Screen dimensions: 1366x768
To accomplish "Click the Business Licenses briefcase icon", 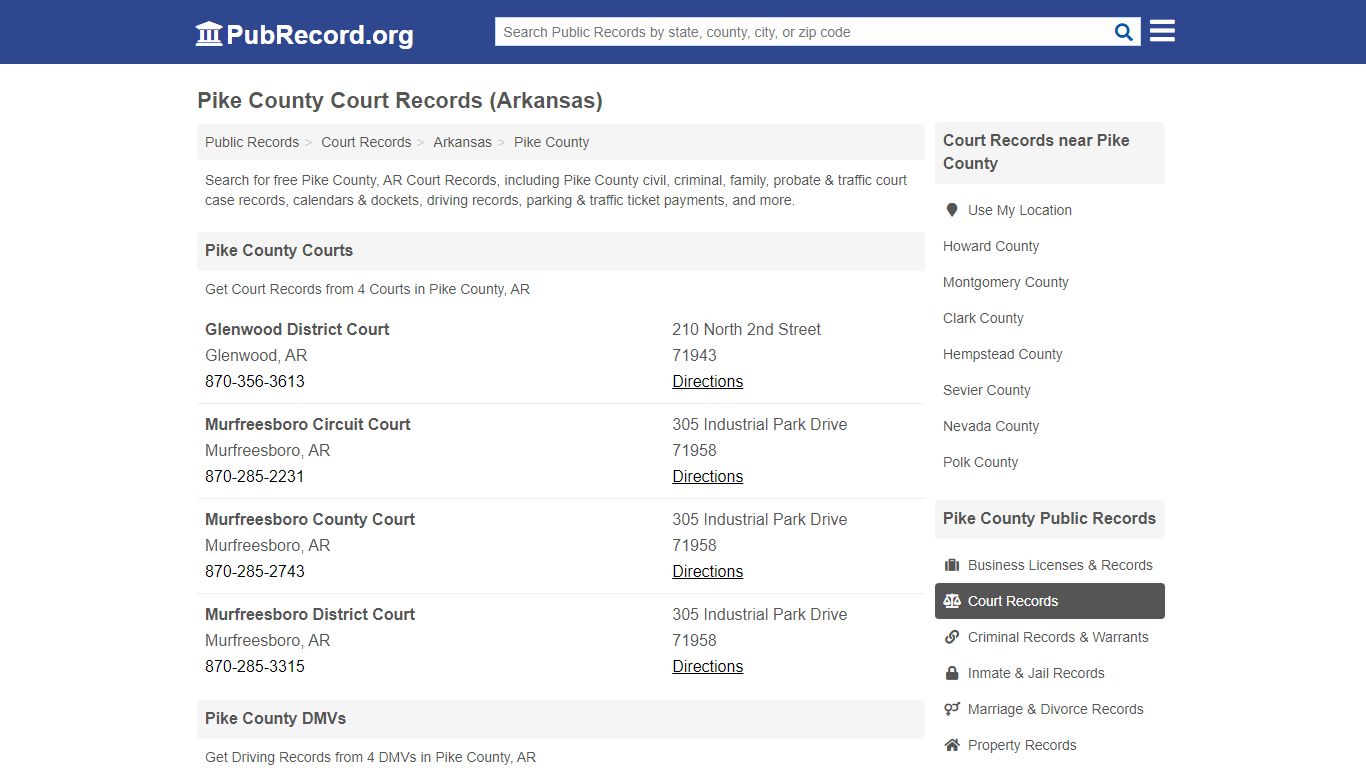I will click(952, 565).
